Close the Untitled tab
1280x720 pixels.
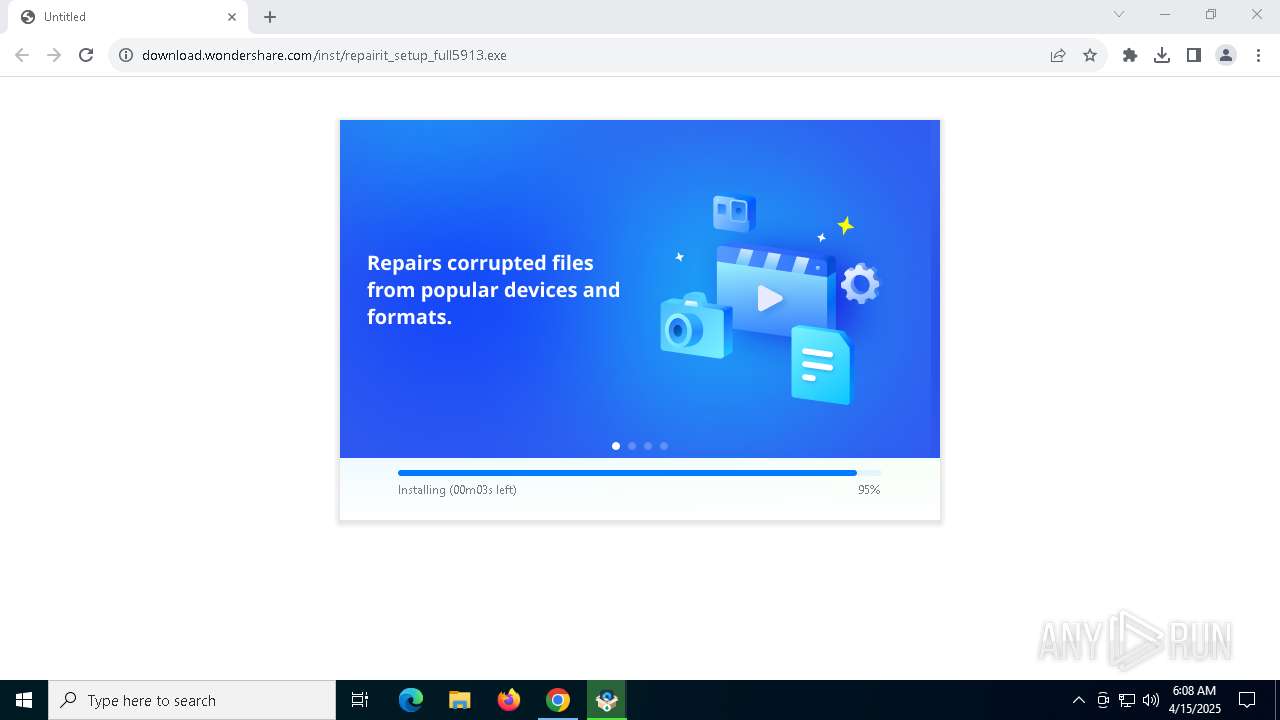pyautogui.click(x=232, y=17)
